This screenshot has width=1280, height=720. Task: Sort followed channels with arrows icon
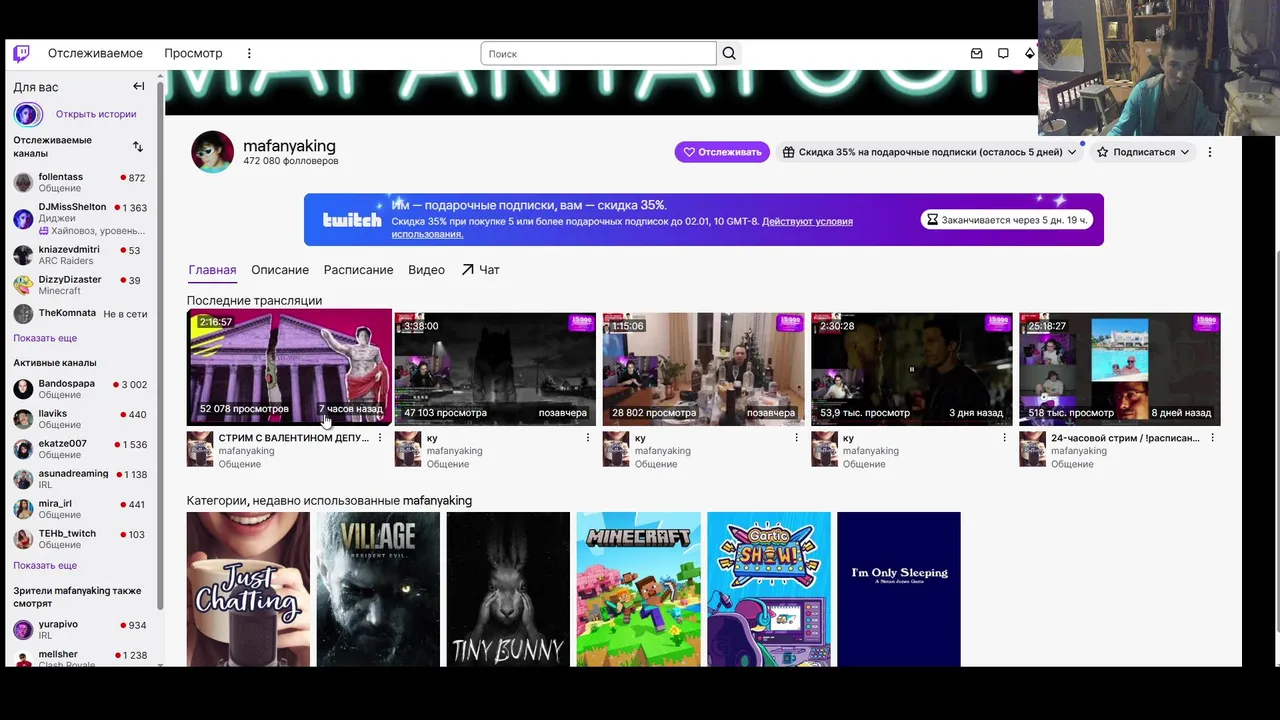click(x=138, y=146)
